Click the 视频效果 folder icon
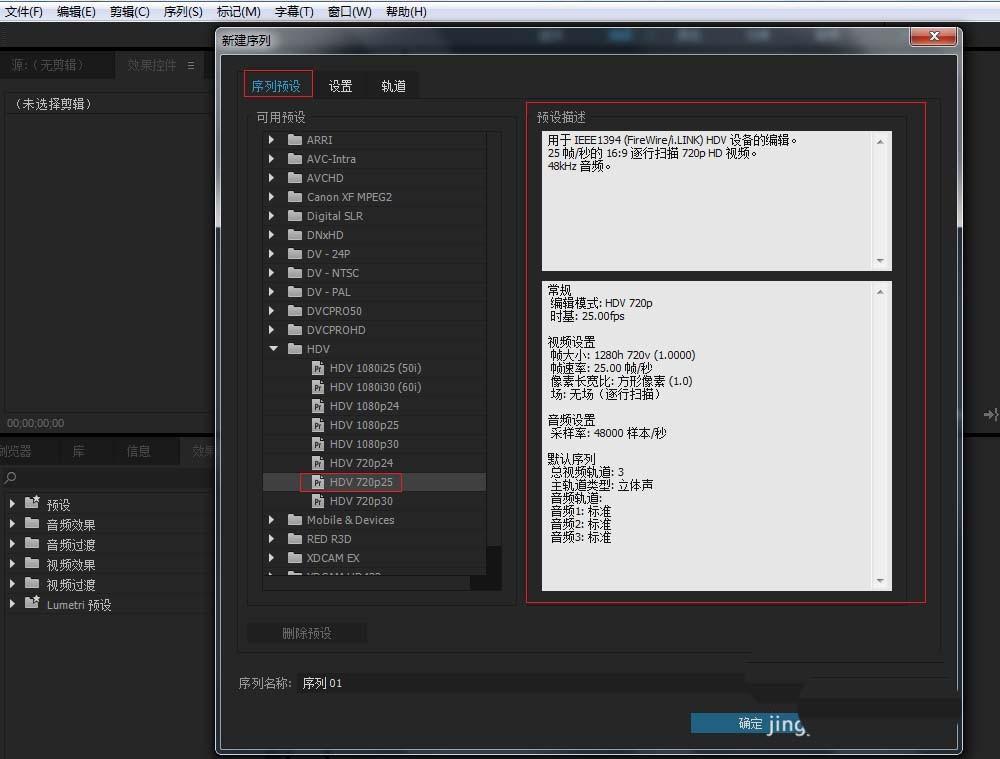 32,564
